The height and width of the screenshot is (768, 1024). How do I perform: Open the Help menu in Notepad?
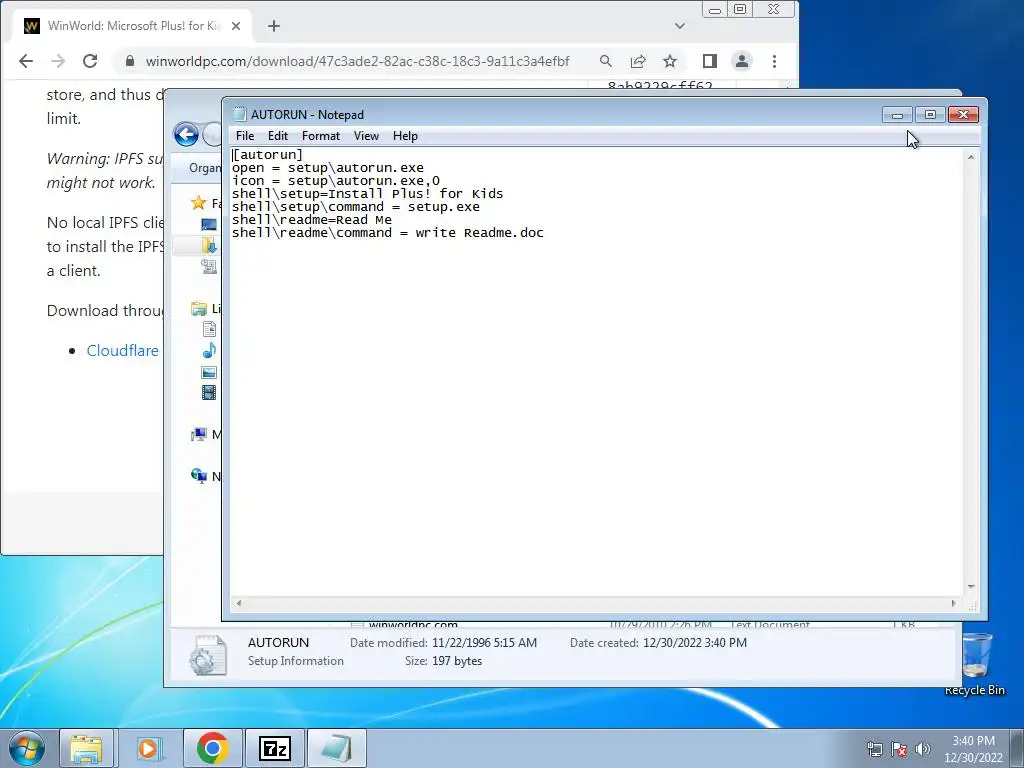405,136
